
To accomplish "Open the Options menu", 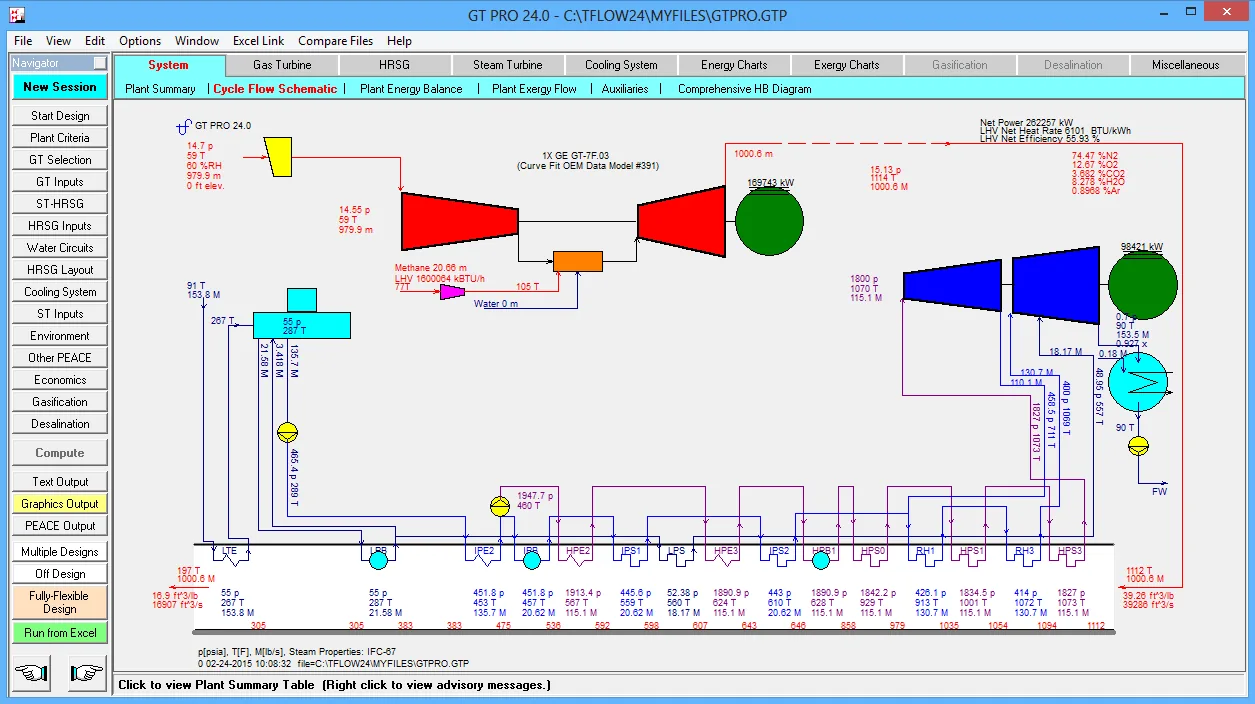I will click(x=140, y=41).
